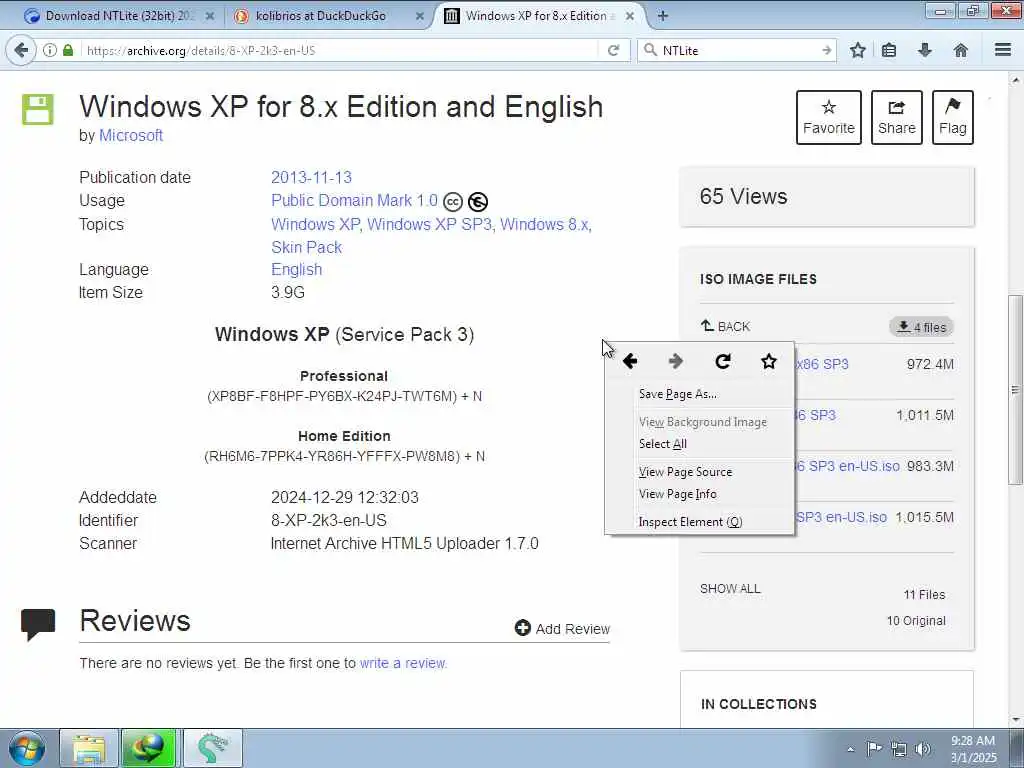The height and width of the screenshot is (768, 1024).
Task: Click 11 Files link
Action: coord(924,594)
